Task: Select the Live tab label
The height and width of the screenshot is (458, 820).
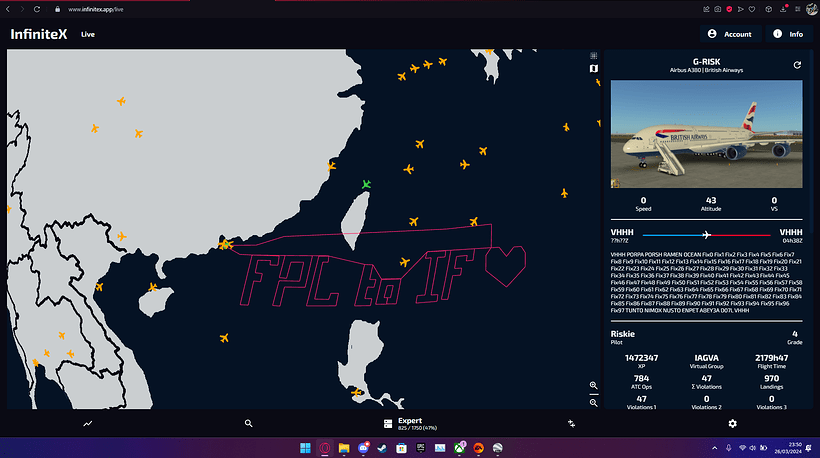Action: click(x=88, y=35)
